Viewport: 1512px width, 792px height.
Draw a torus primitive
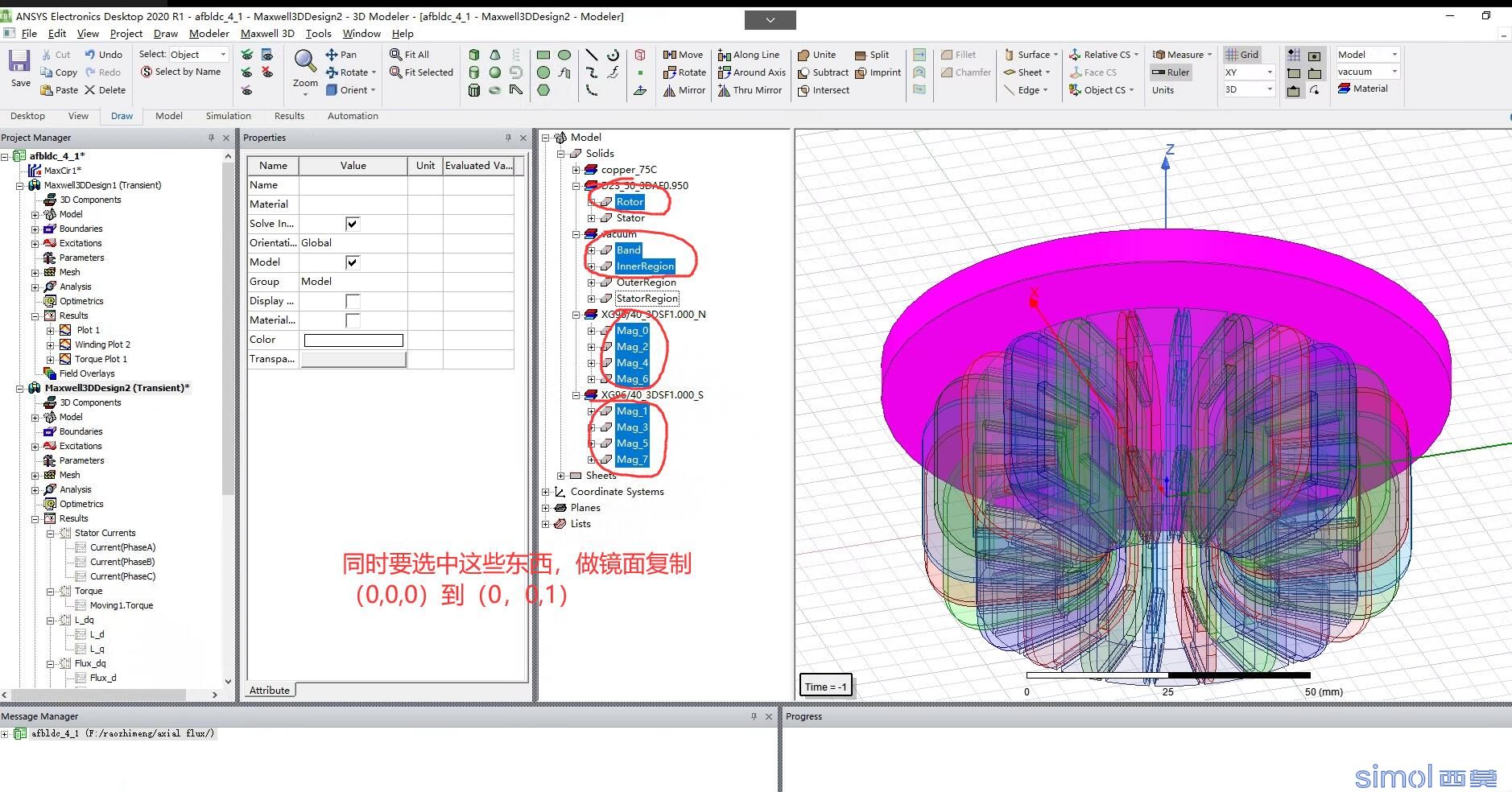point(495,90)
